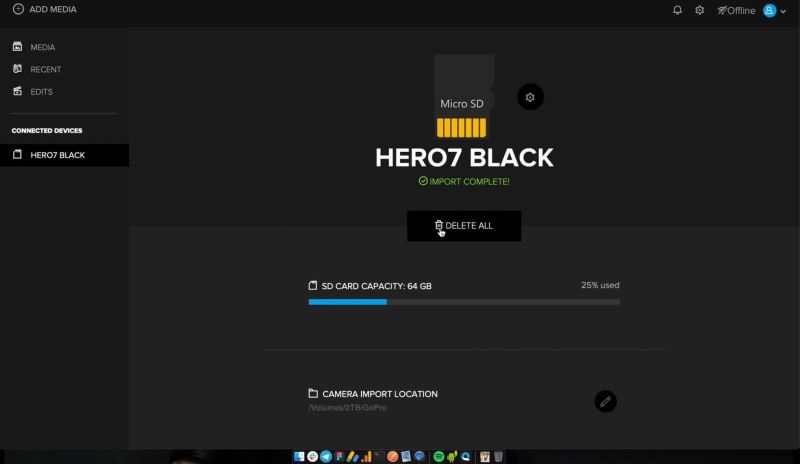800x464 pixels.
Task: Click the Delete All button
Action: (x=464, y=226)
